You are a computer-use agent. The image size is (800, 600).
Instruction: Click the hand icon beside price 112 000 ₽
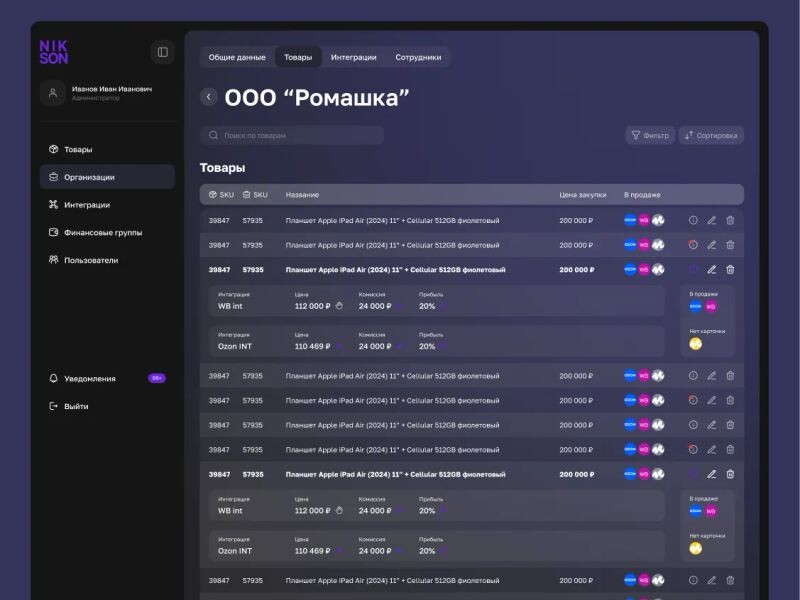point(339,306)
